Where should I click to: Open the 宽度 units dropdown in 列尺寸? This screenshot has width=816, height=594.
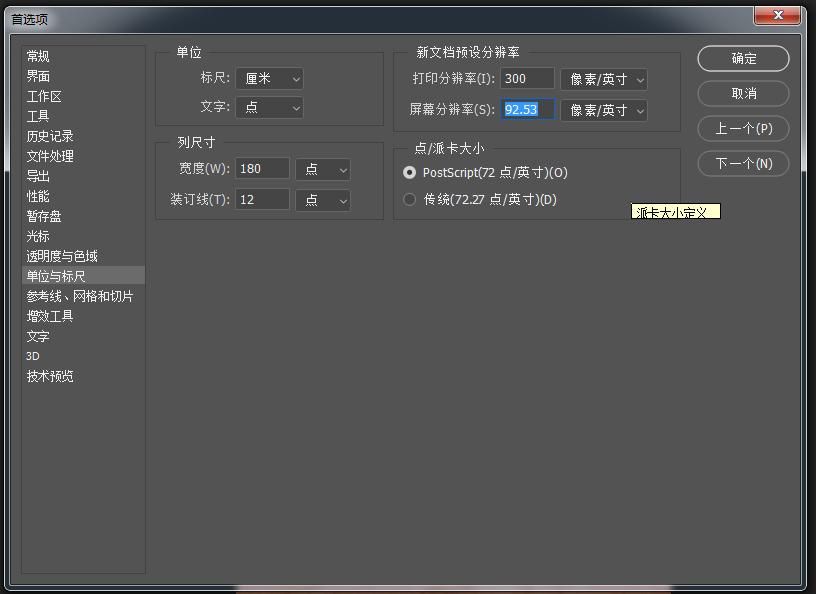click(324, 169)
